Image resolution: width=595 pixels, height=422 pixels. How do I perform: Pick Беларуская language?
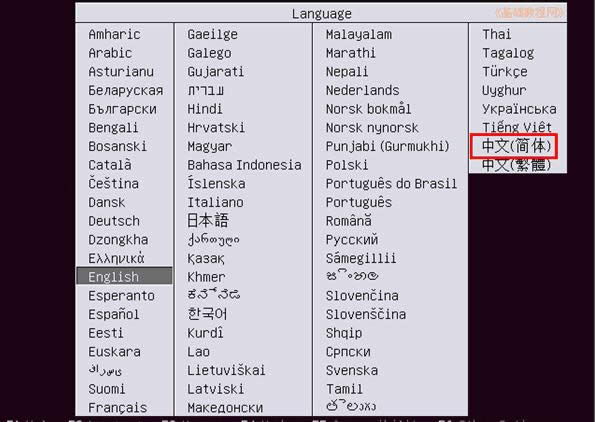coord(126,90)
